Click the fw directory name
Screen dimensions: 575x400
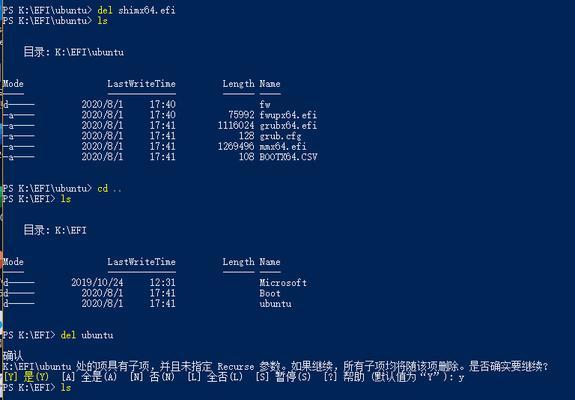tap(265, 104)
